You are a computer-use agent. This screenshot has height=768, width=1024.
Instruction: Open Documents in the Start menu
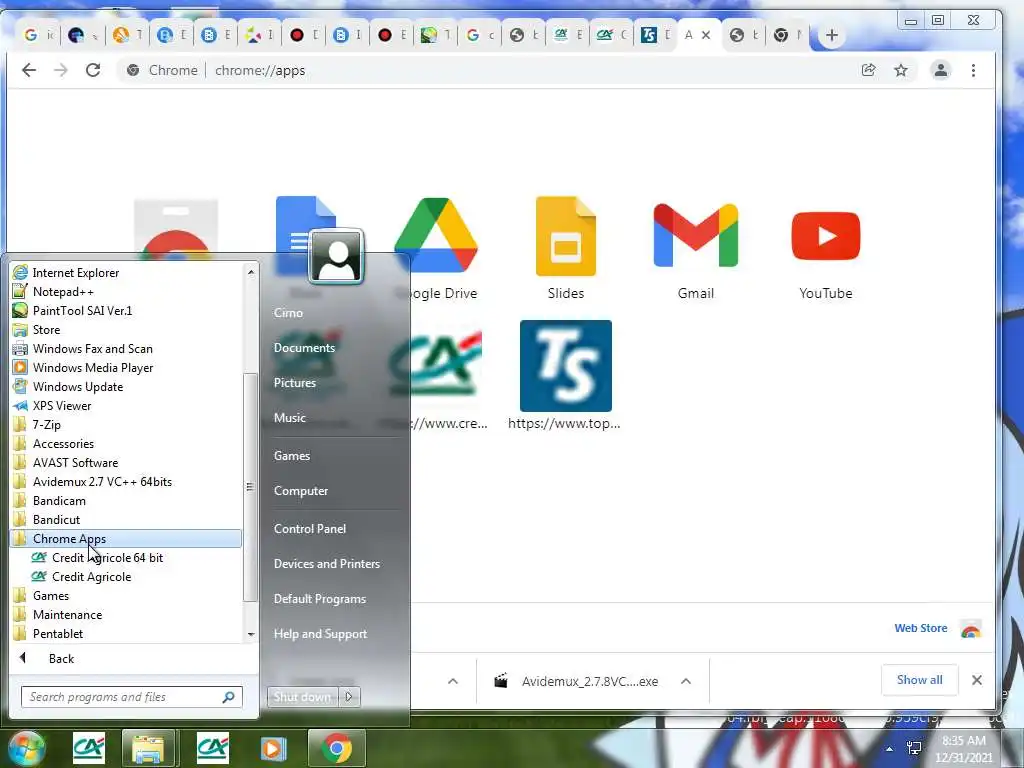click(x=304, y=347)
